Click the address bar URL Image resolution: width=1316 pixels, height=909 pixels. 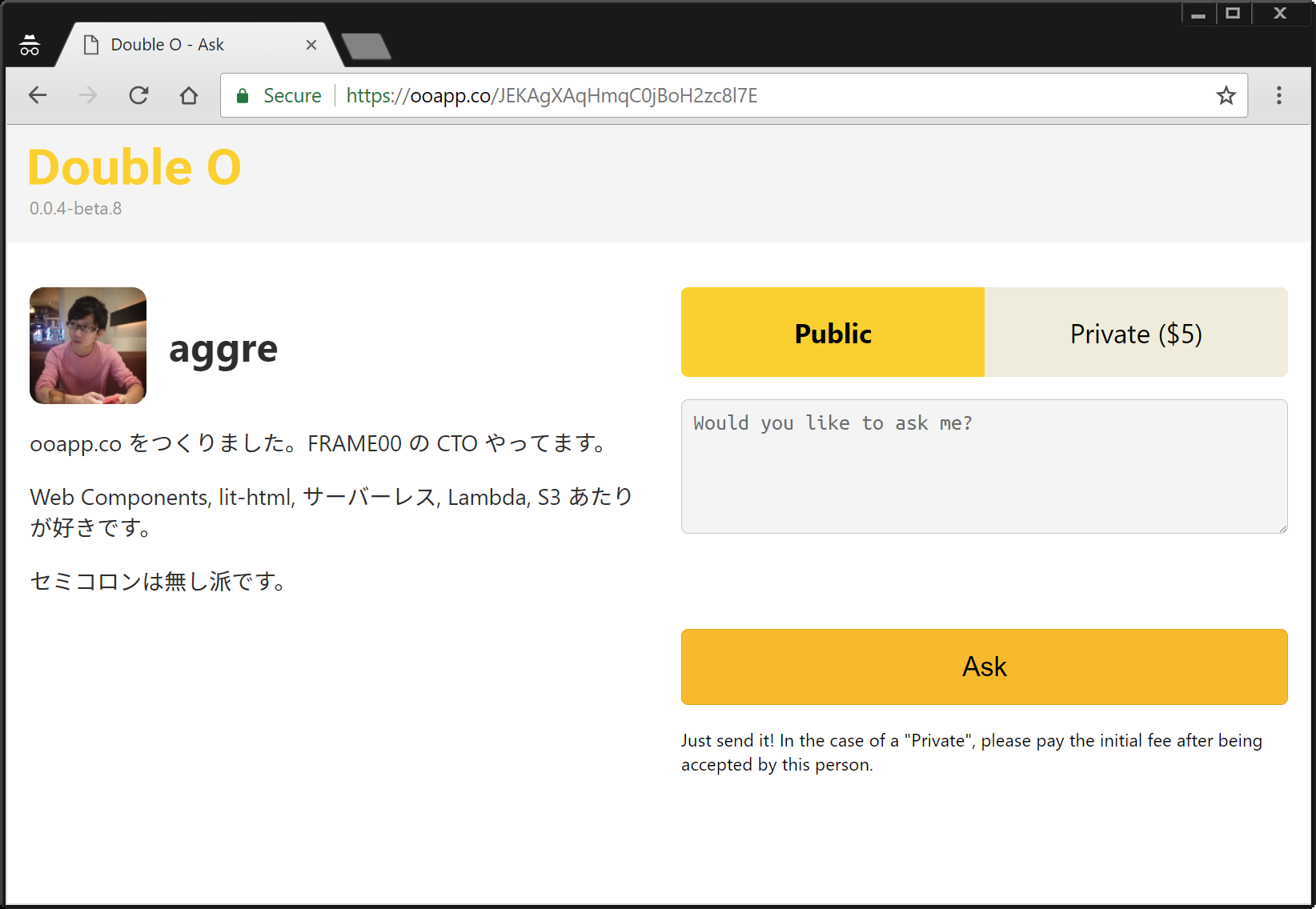(552, 96)
